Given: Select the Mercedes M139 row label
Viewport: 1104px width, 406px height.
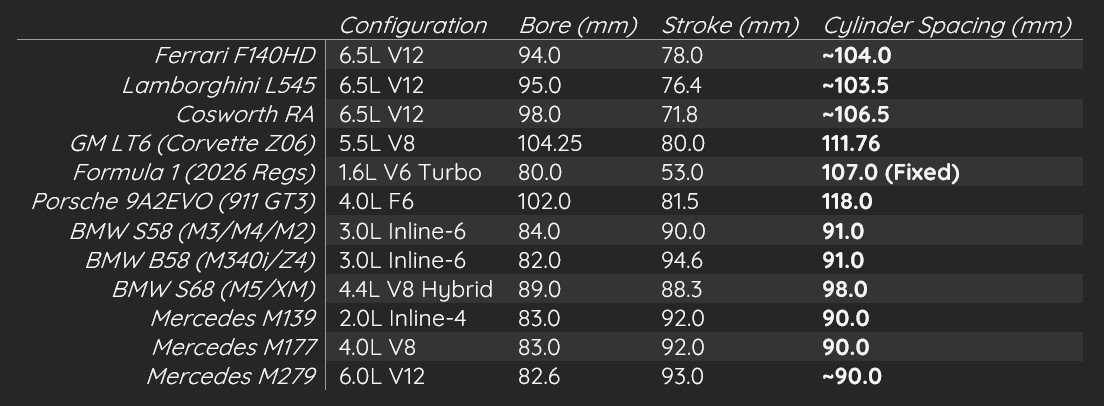Looking at the screenshot, I should (x=234, y=319).
